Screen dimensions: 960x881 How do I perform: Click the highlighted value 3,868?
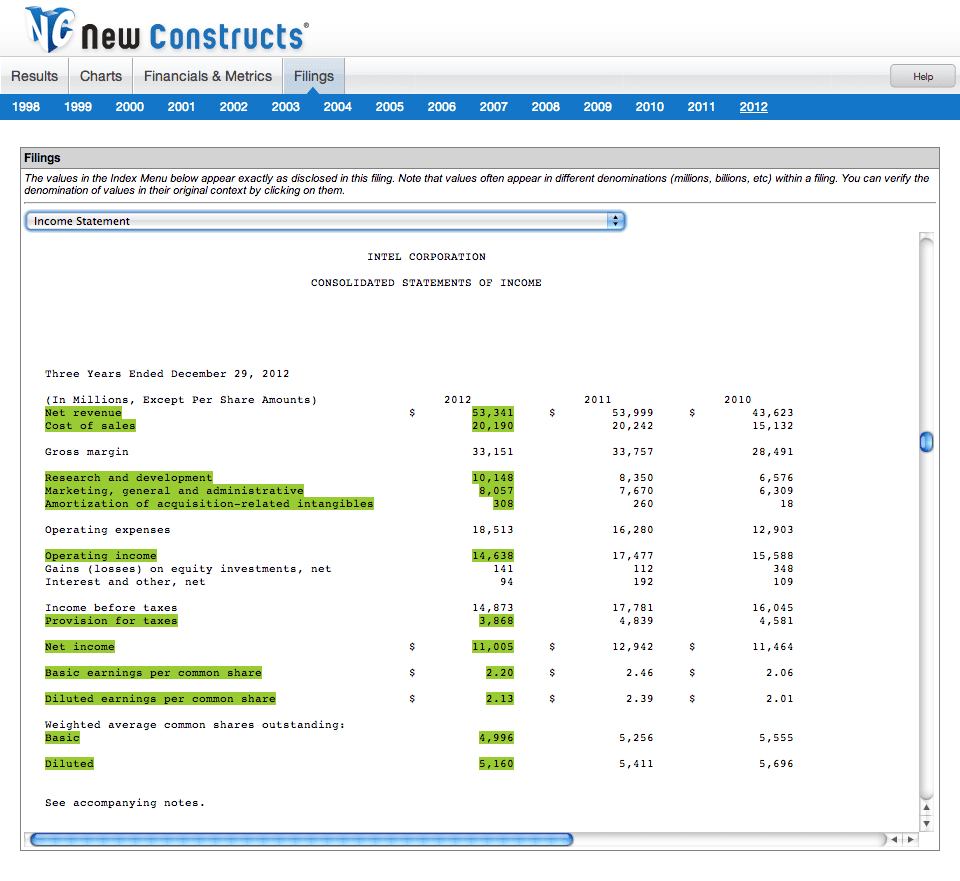point(497,620)
